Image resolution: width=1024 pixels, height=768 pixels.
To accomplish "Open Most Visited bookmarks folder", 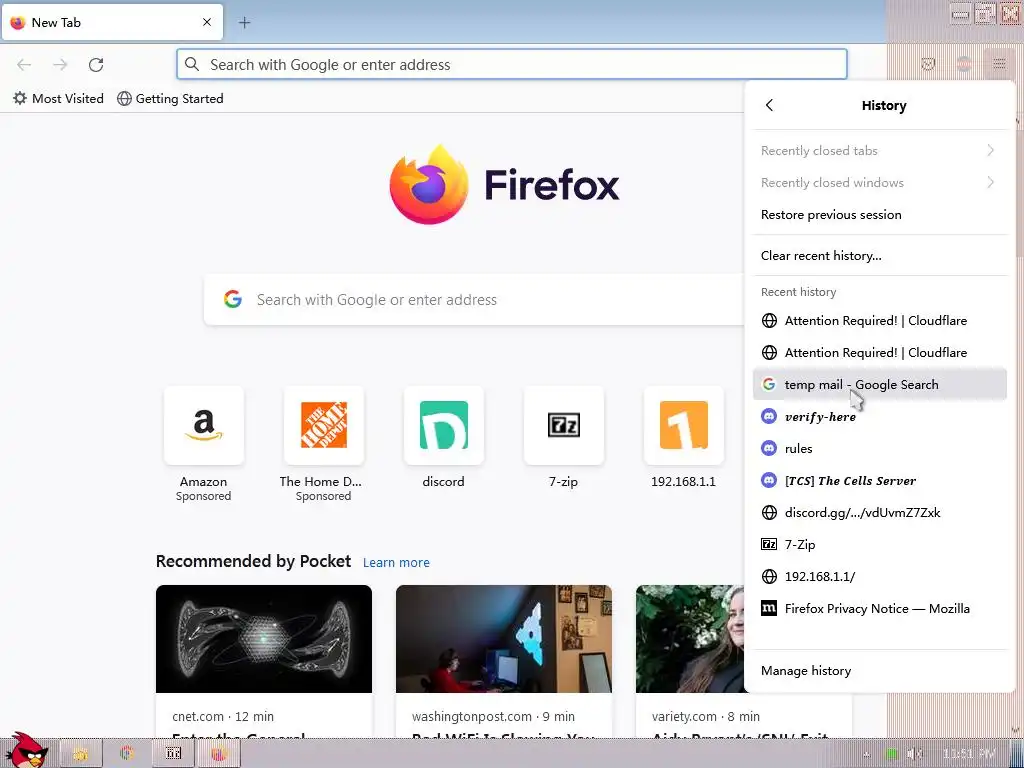I will coord(58,99).
